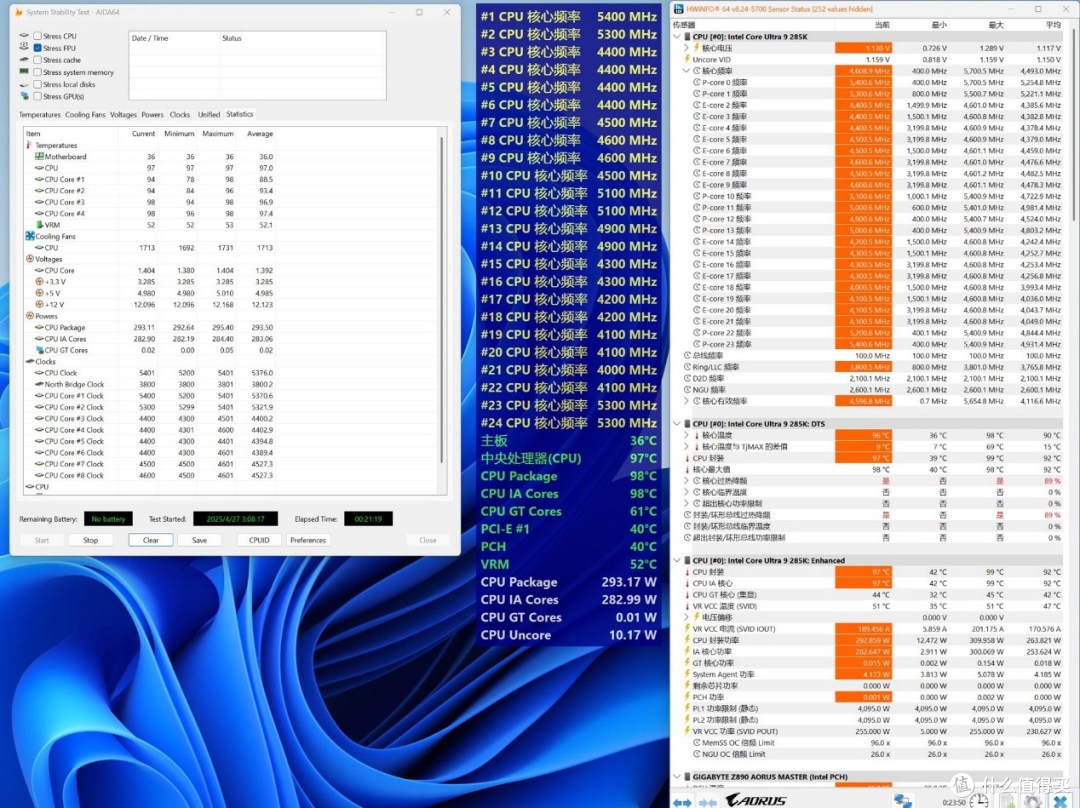
Task: Tick the Stress local disks checkbox
Action: (x=38, y=84)
